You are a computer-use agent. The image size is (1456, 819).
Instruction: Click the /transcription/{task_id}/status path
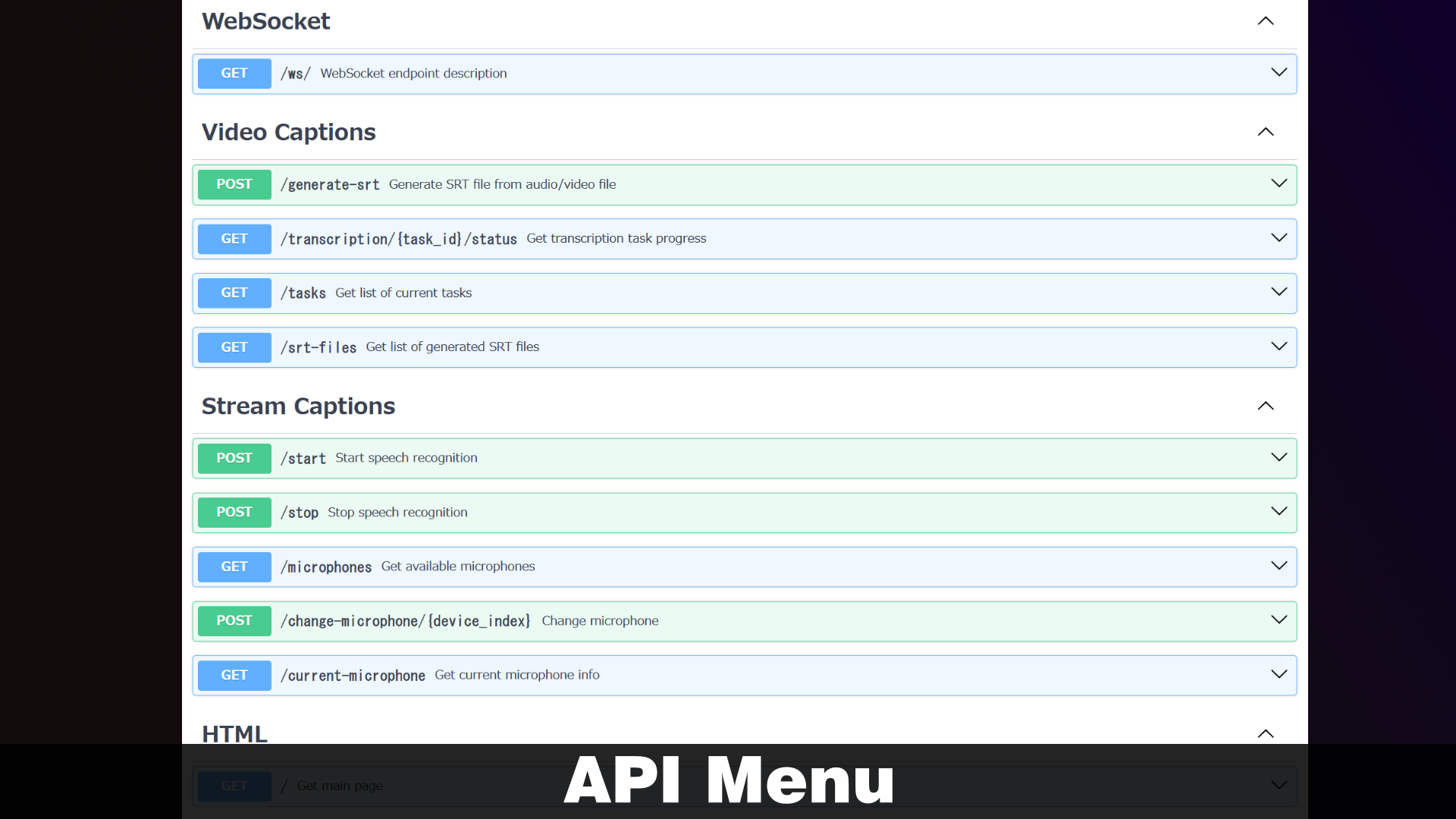[398, 239]
